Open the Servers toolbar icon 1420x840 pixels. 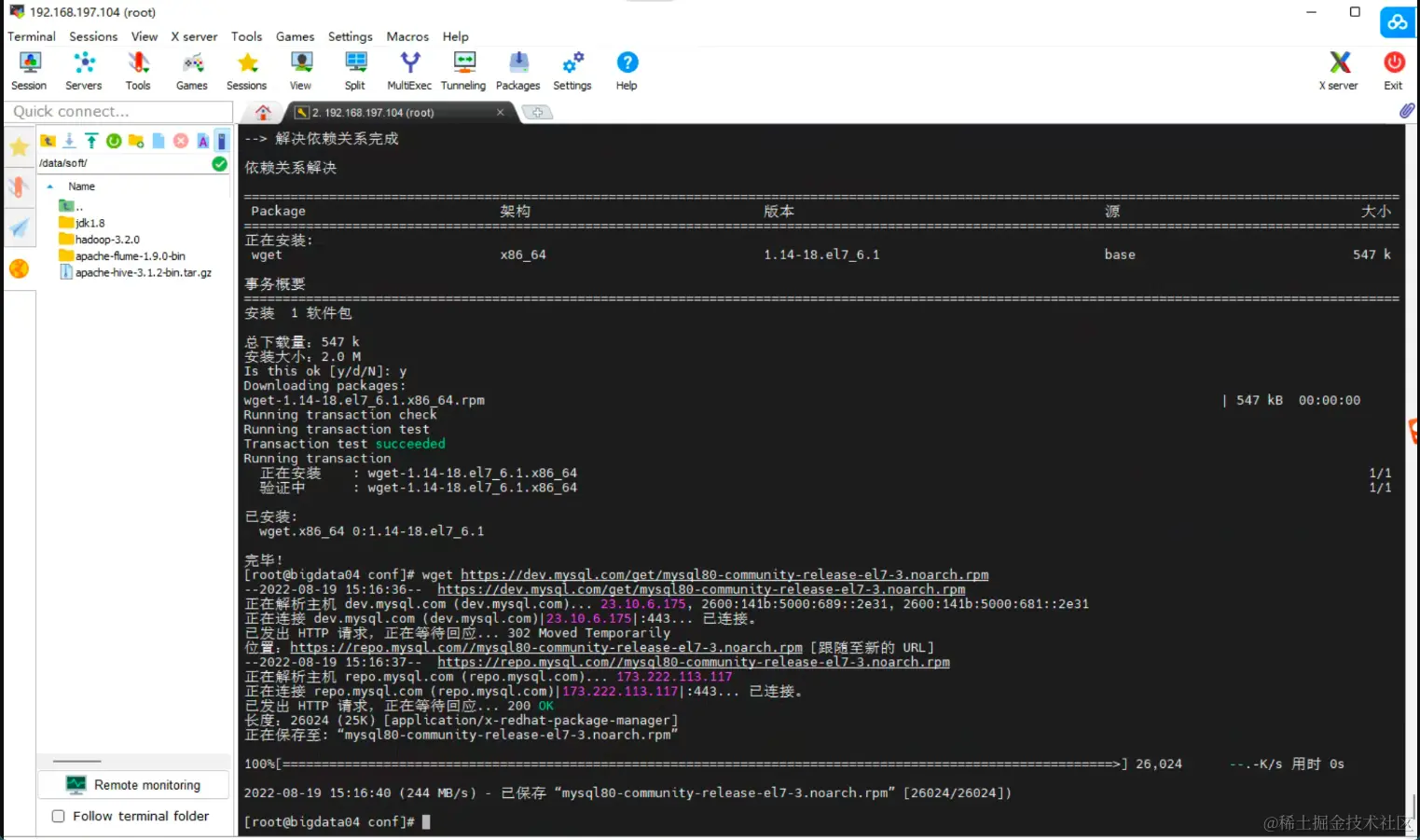pos(83,71)
